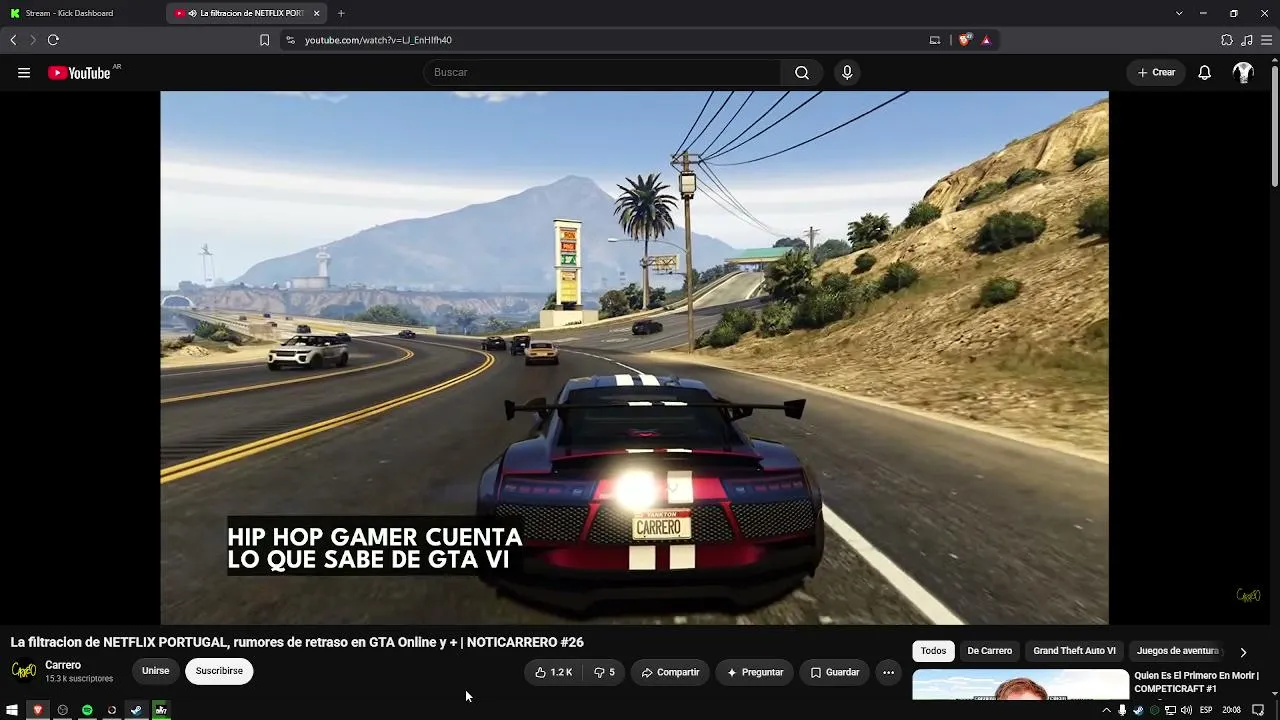Bookmark this page in the address bar
The image size is (1280, 720).
pos(264,40)
